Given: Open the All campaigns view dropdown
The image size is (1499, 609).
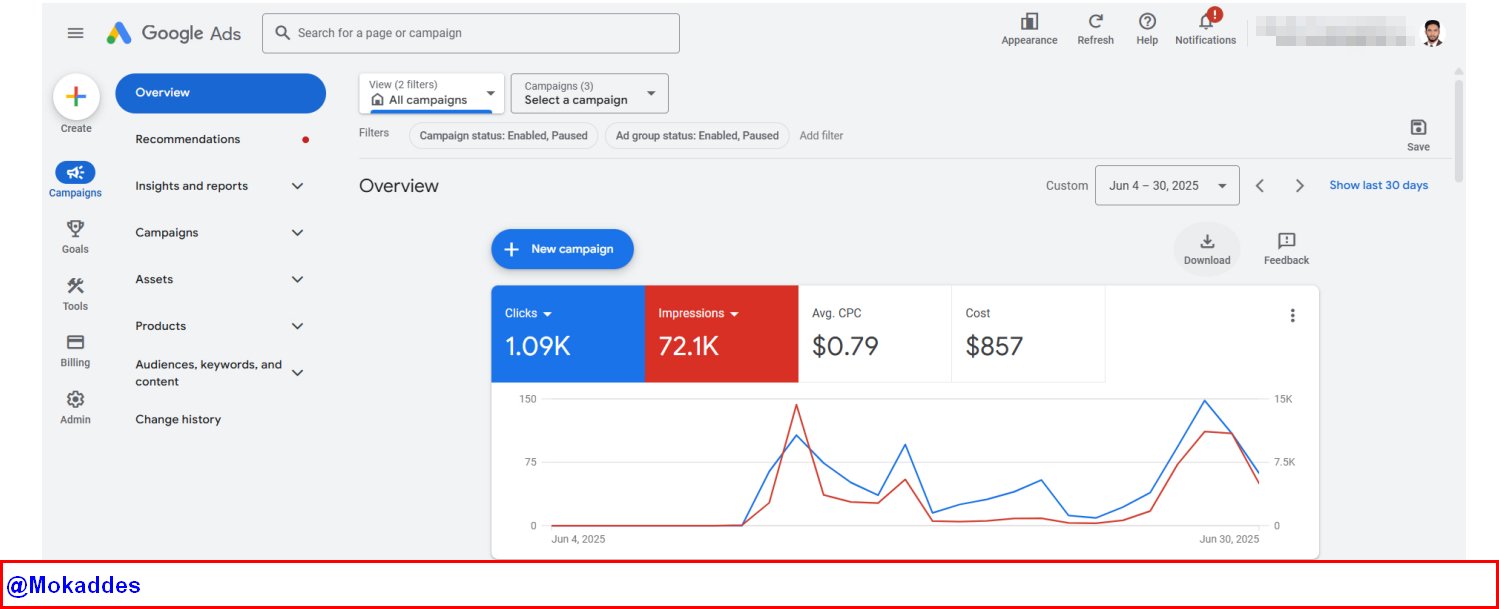Looking at the screenshot, I should 432,93.
